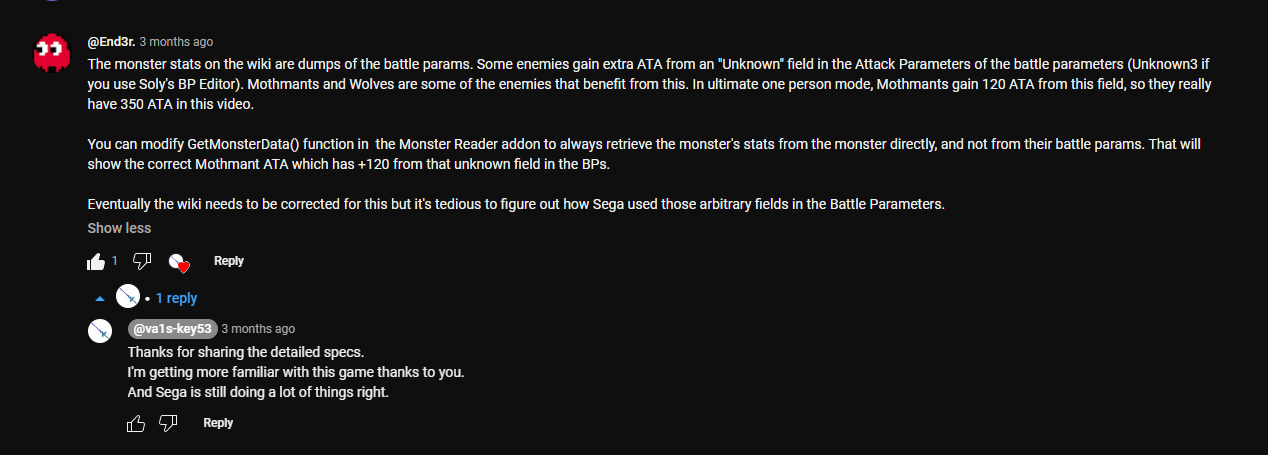The width and height of the screenshot is (1268, 455).
Task: Collapse the long comment with Show less
Action: [119, 228]
